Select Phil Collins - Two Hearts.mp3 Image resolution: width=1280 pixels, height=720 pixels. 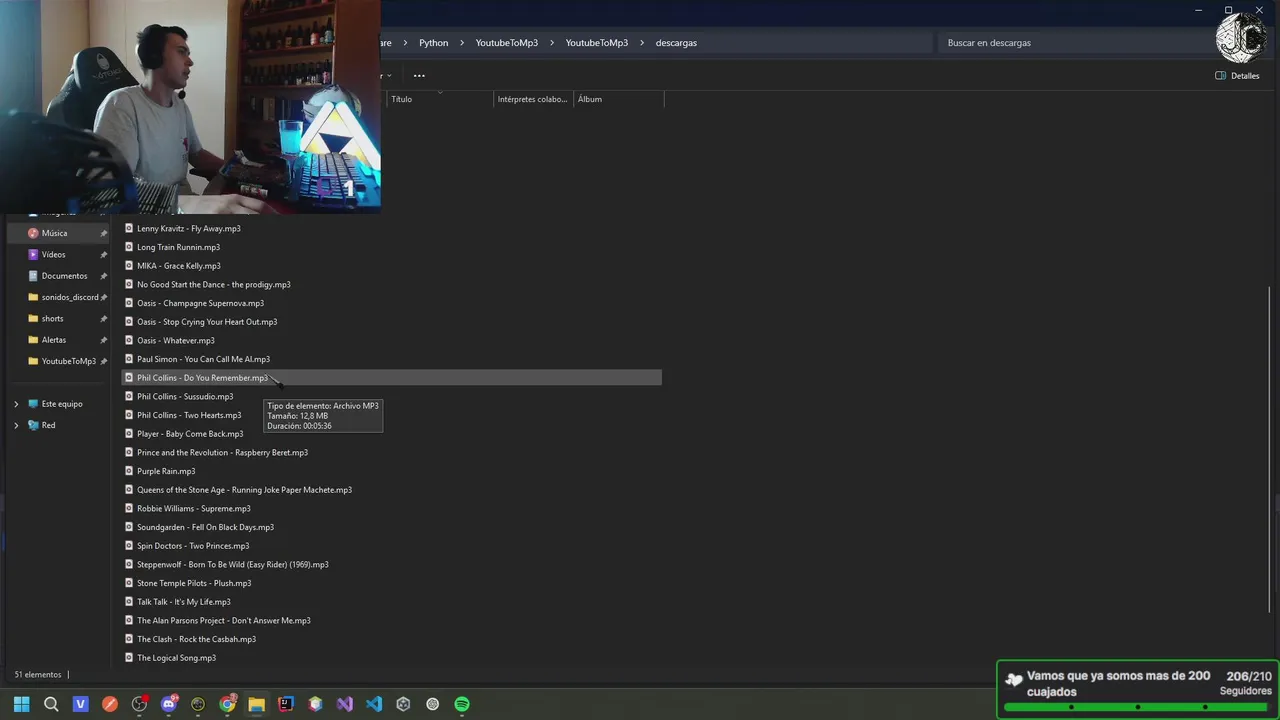coord(189,415)
